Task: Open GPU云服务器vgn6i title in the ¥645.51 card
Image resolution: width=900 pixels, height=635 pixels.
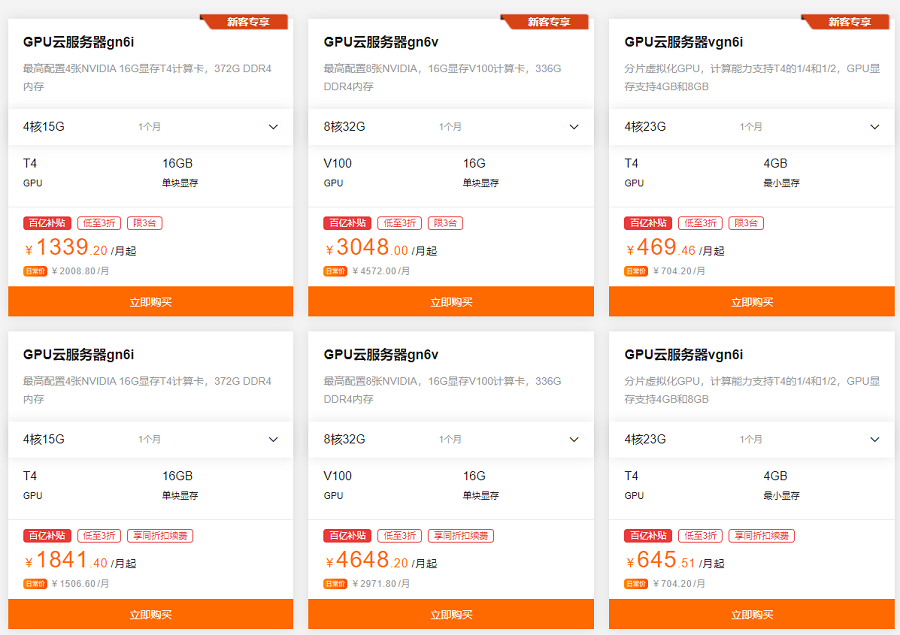Action: coord(684,355)
